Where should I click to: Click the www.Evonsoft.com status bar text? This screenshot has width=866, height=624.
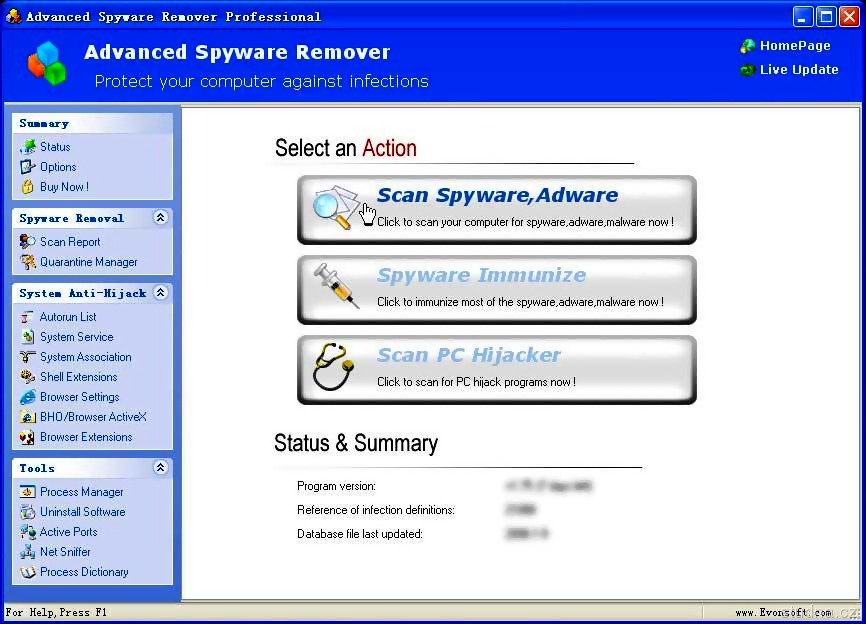point(783,612)
